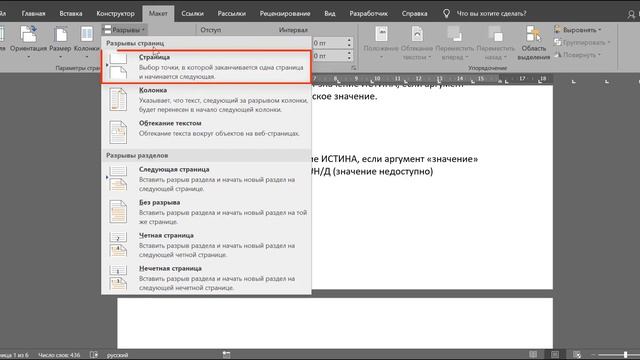Click the 'Разрывы разделов' menu header
The image size is (640, 360).
tap(137, 155)
